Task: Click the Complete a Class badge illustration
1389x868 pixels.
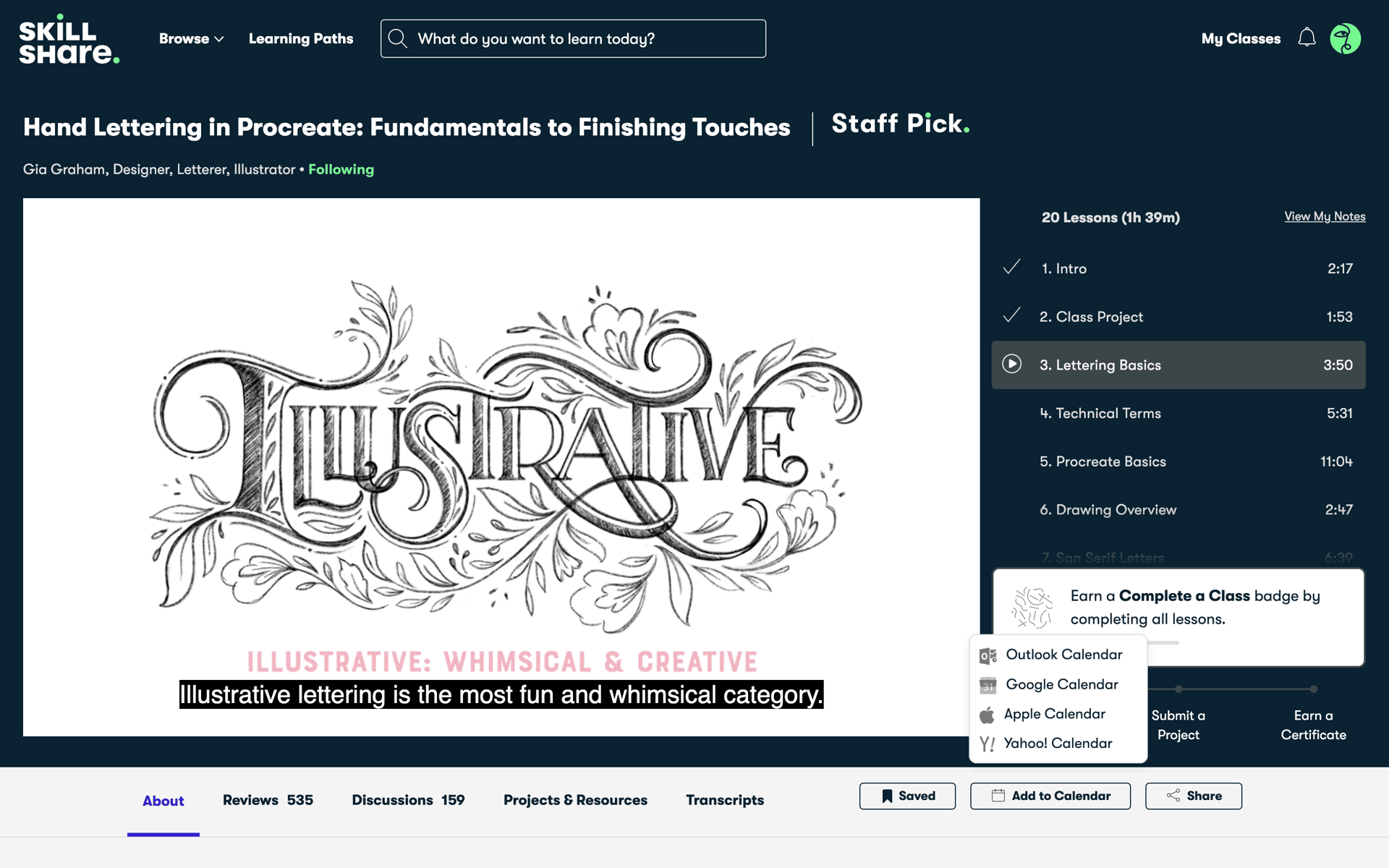Action: tap(1032, 608)
